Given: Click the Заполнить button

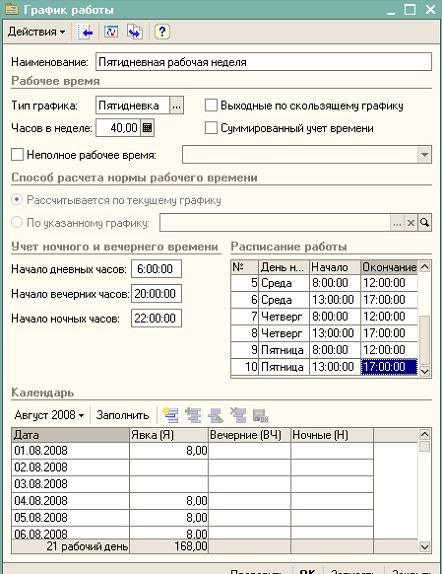Looking at the screenshot, I should coord(122,415).
